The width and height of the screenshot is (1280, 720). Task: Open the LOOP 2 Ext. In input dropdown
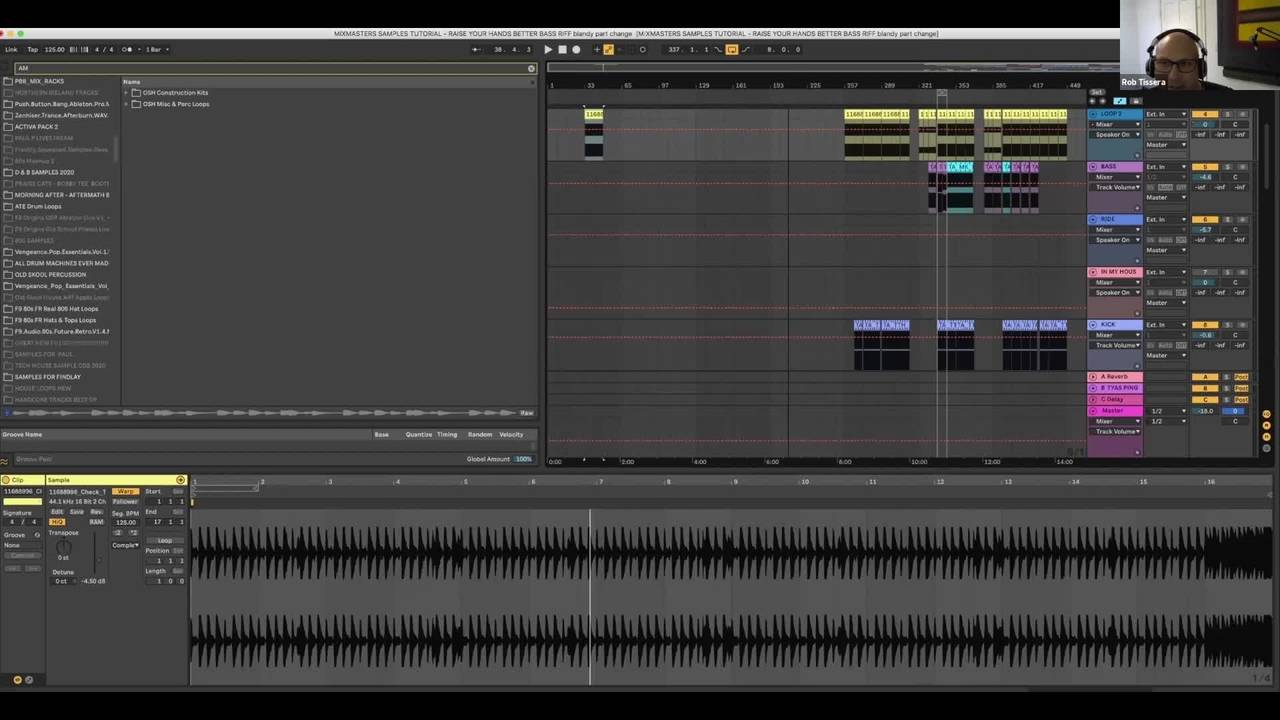pyautogui.click(x=1166, y=114)
